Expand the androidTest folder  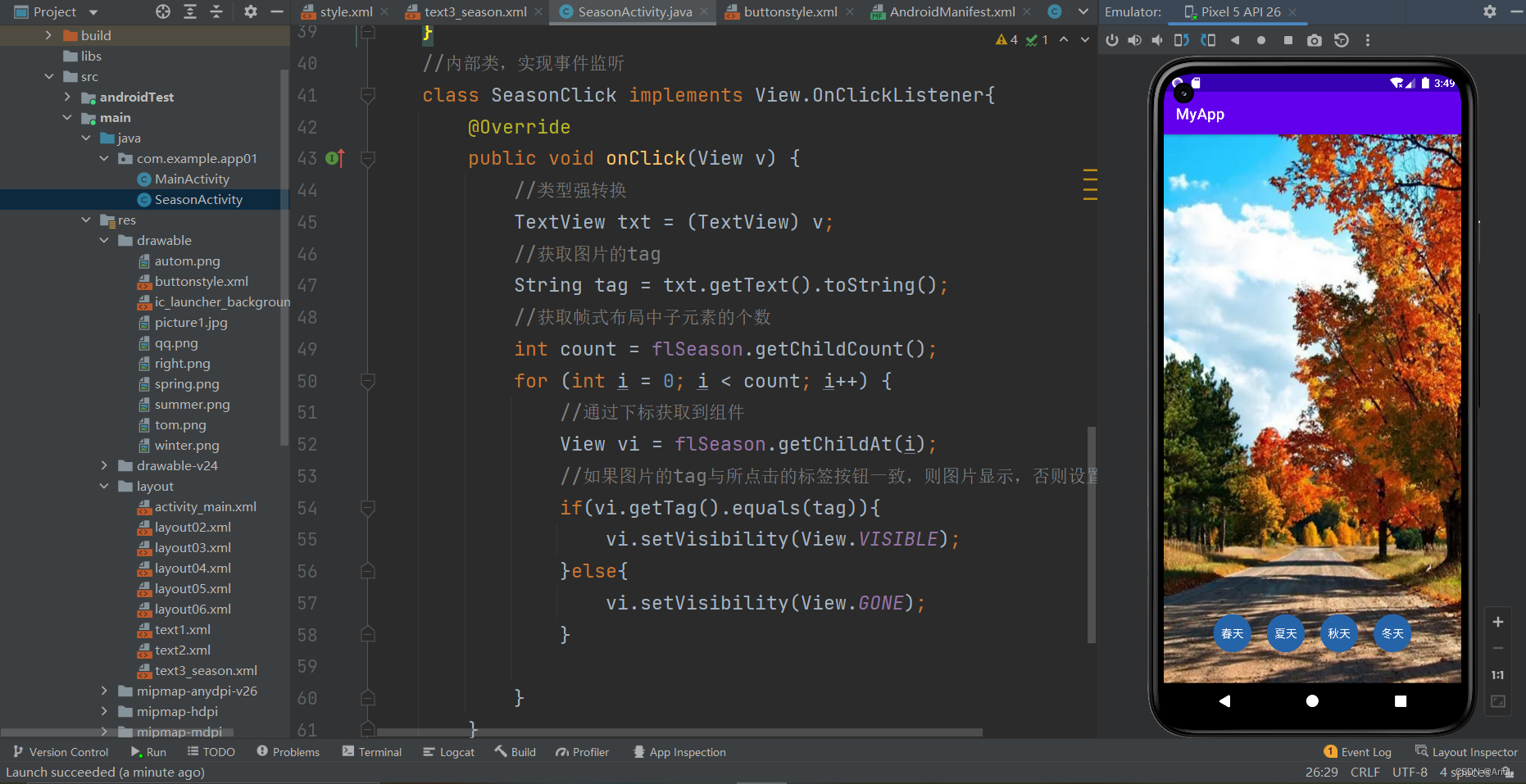[x=67, y=97]
